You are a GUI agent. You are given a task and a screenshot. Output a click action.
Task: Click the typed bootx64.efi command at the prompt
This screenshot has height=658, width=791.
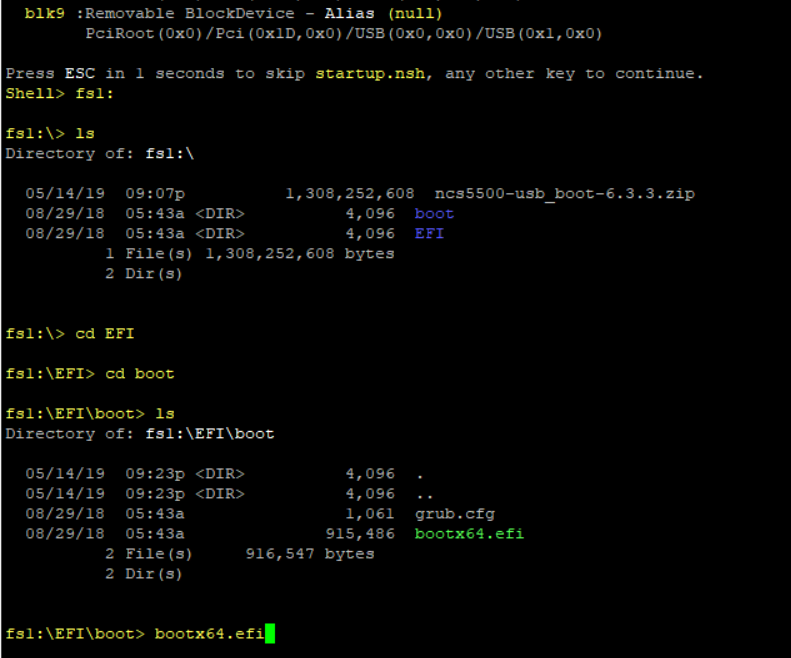click(208, 633)
